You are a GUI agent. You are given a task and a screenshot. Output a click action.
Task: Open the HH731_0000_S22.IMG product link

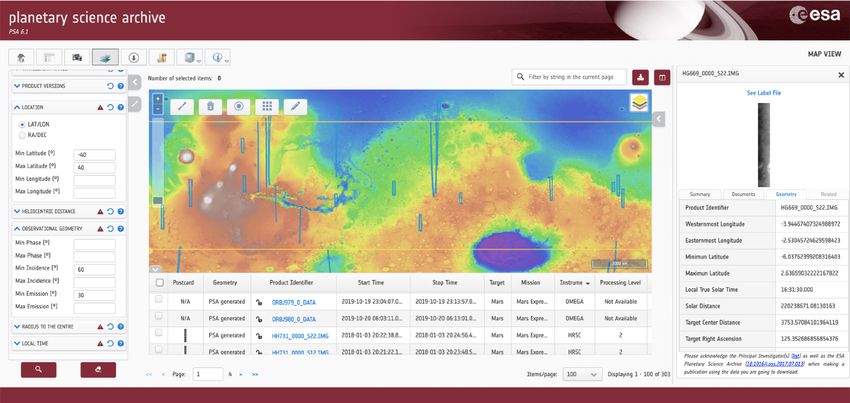(x=300, y=336)
